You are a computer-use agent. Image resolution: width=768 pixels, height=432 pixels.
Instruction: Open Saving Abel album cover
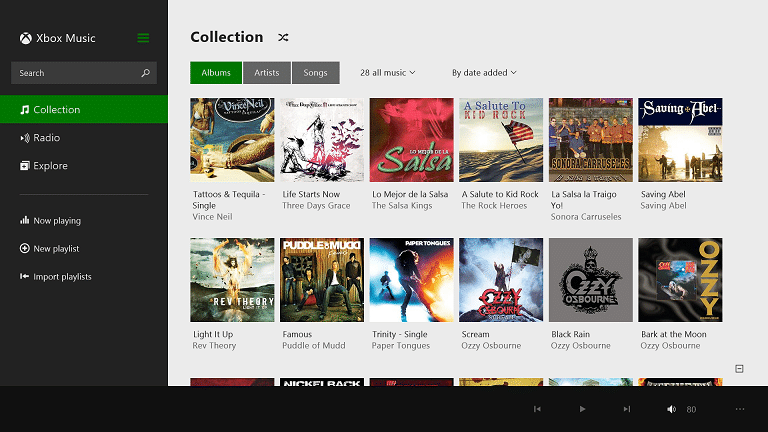[x=680, y=140]
